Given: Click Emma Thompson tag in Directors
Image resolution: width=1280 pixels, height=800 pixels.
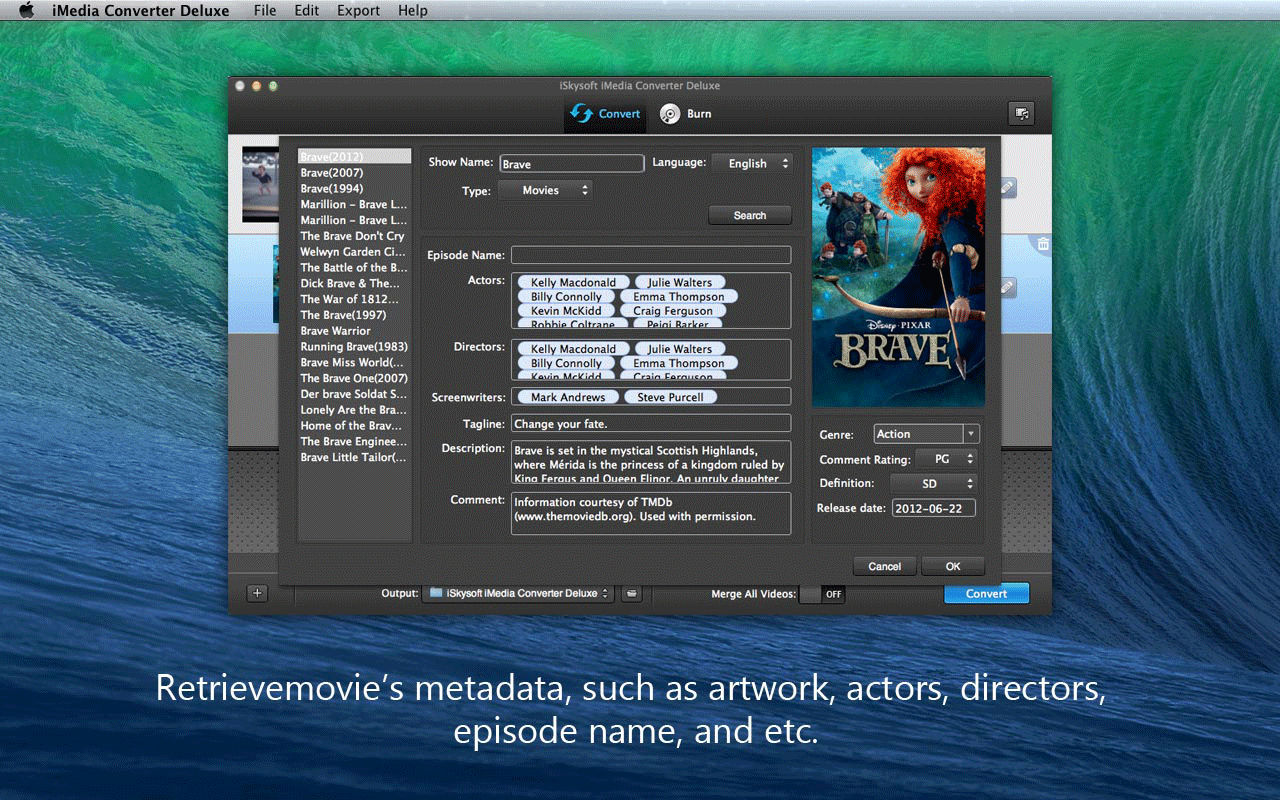Looking at the screenshot, I should pyautogui.click(x=679, y=363).
